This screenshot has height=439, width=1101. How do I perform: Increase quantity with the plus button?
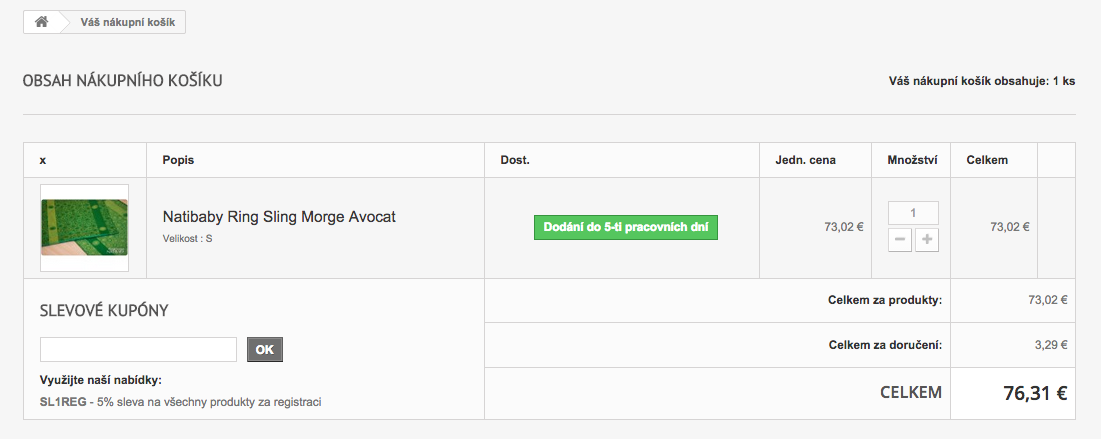[927, 240]
